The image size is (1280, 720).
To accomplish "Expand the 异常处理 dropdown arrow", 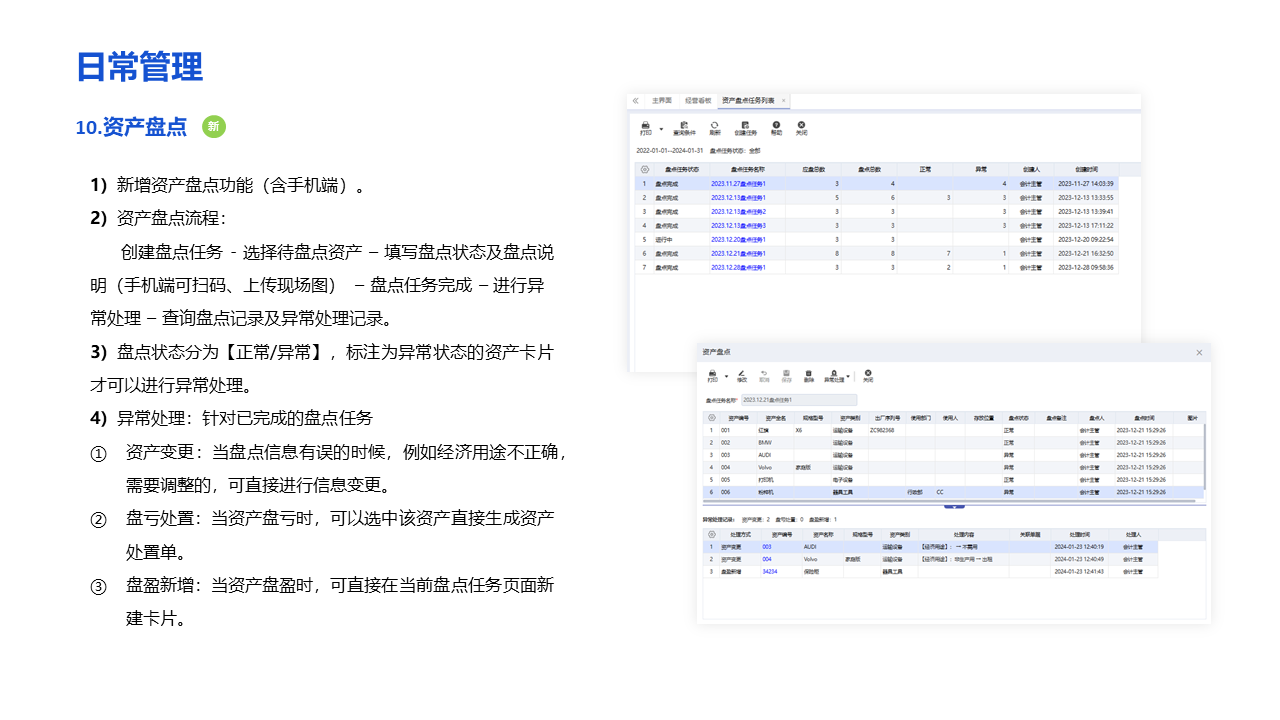I will 850,376.
